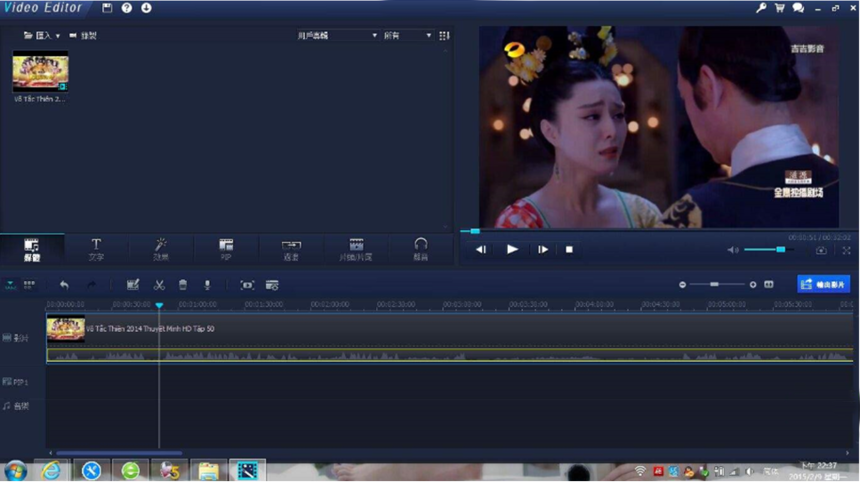The image size is (860, 482).
Task: Click the Edit clip icon in the timeline toolbar
Action: [133, 285]
